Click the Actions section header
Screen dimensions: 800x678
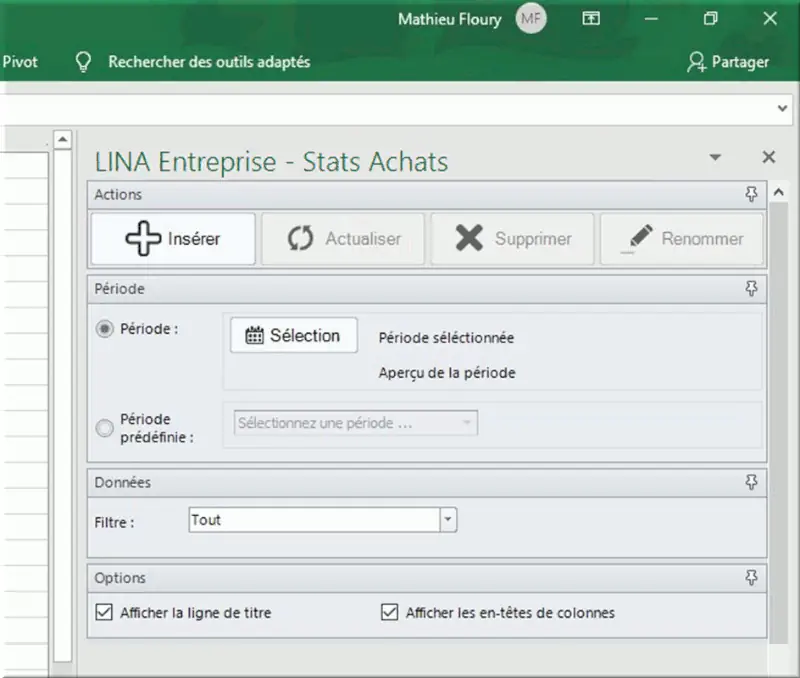pos(427,194)
